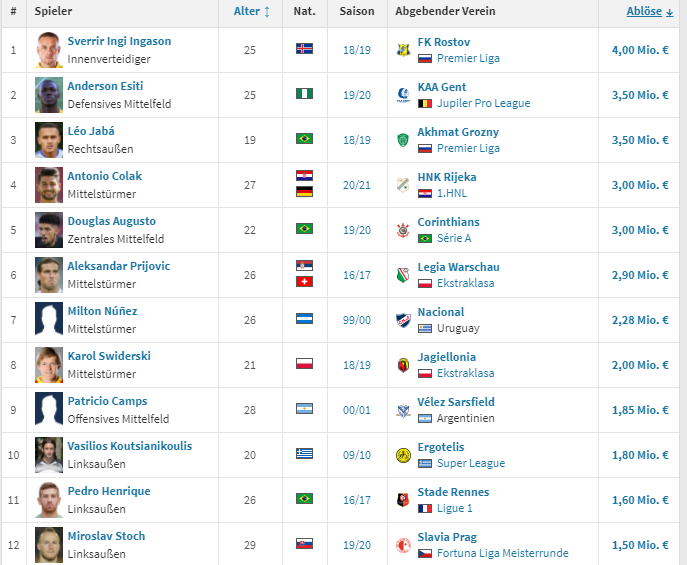Click Nigeria flag in Anderson Esiti row
The height and width of the screenshot is (565, 687).
pyautogui.click(x=304, y=94)
